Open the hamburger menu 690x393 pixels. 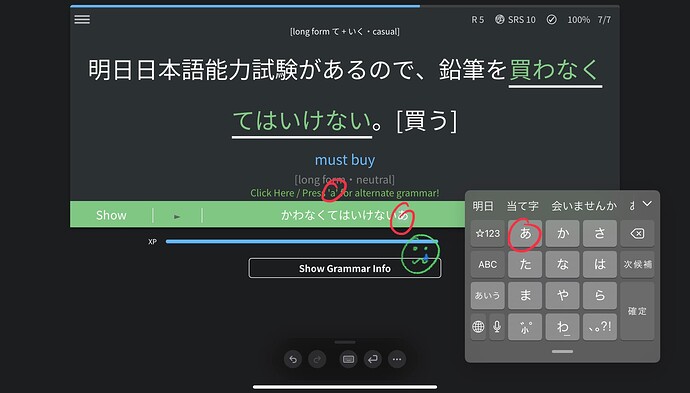pos(82,19)
